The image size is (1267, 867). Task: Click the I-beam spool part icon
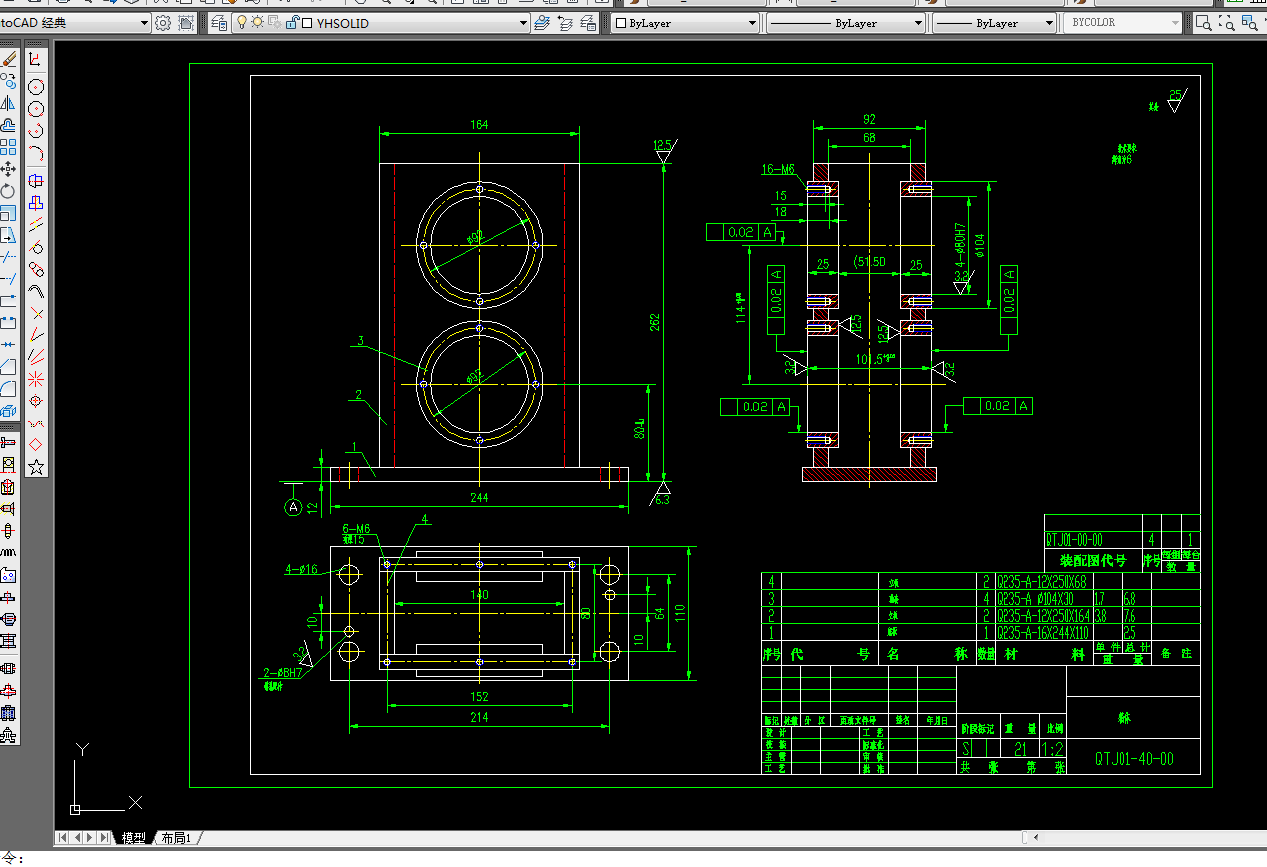coord(8,641)
